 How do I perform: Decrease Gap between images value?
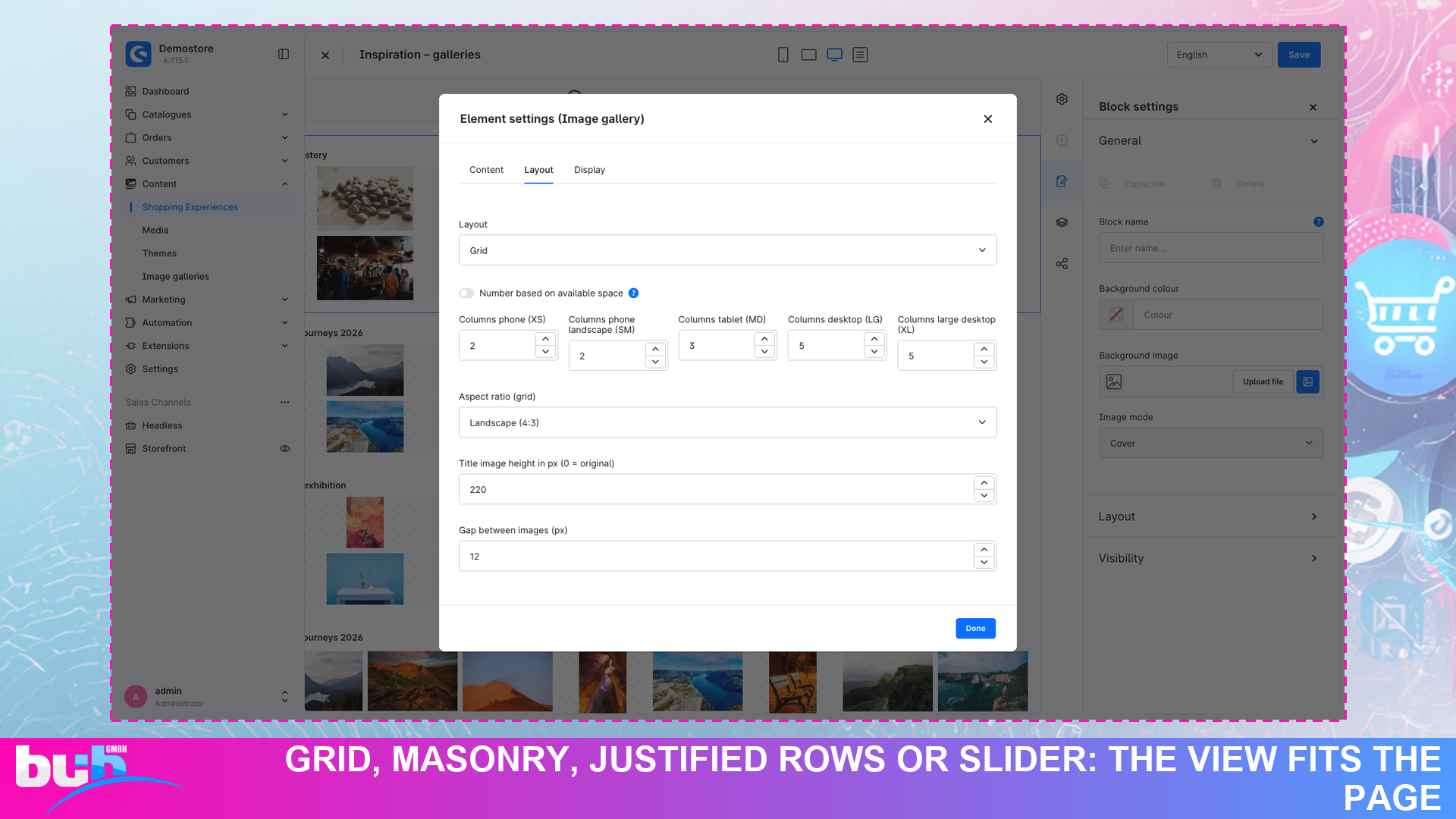[984, 563]
